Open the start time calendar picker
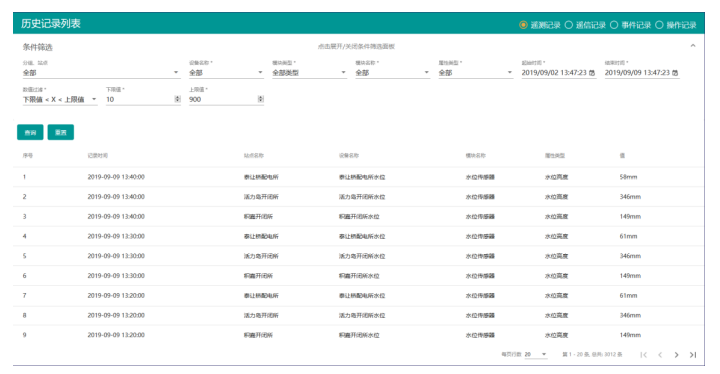 click(x=592, y=73)
